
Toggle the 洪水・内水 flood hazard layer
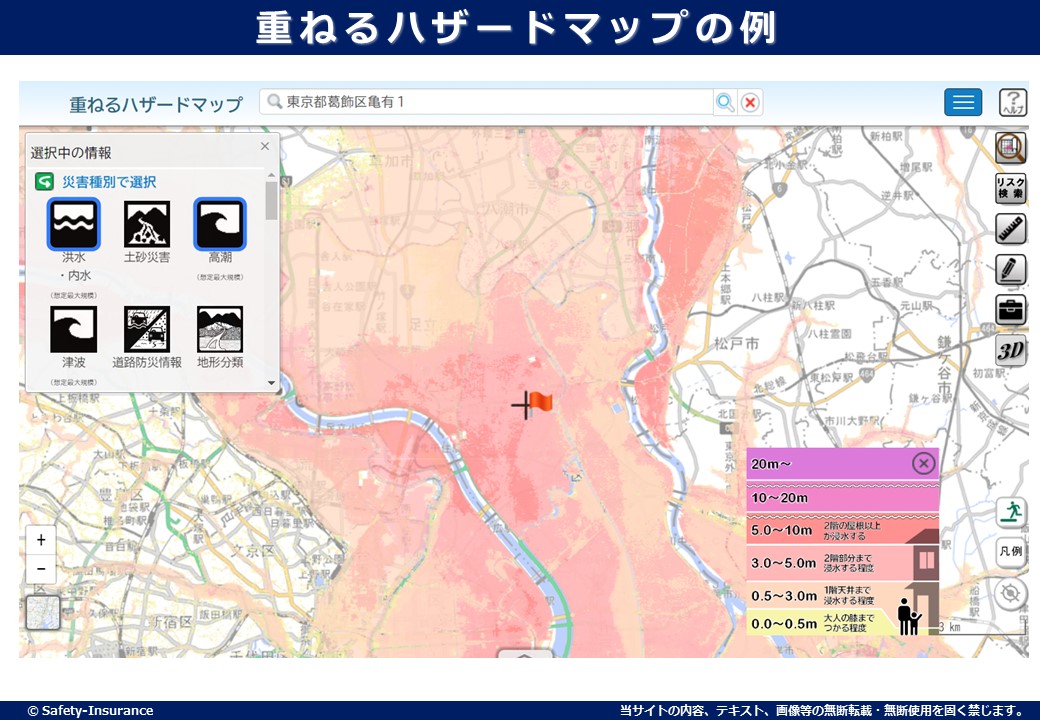[x=74, y=224]
